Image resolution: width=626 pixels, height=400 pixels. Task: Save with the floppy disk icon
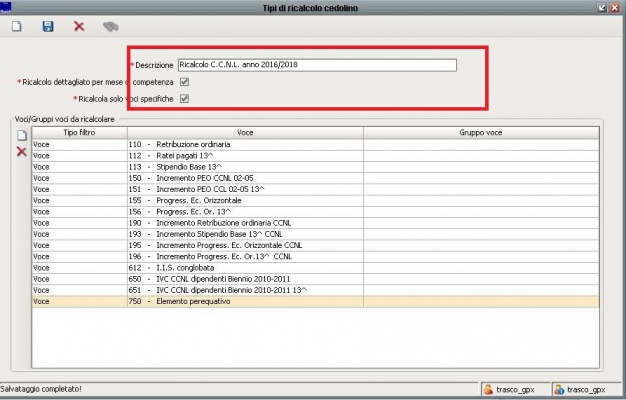coord(48,26)
